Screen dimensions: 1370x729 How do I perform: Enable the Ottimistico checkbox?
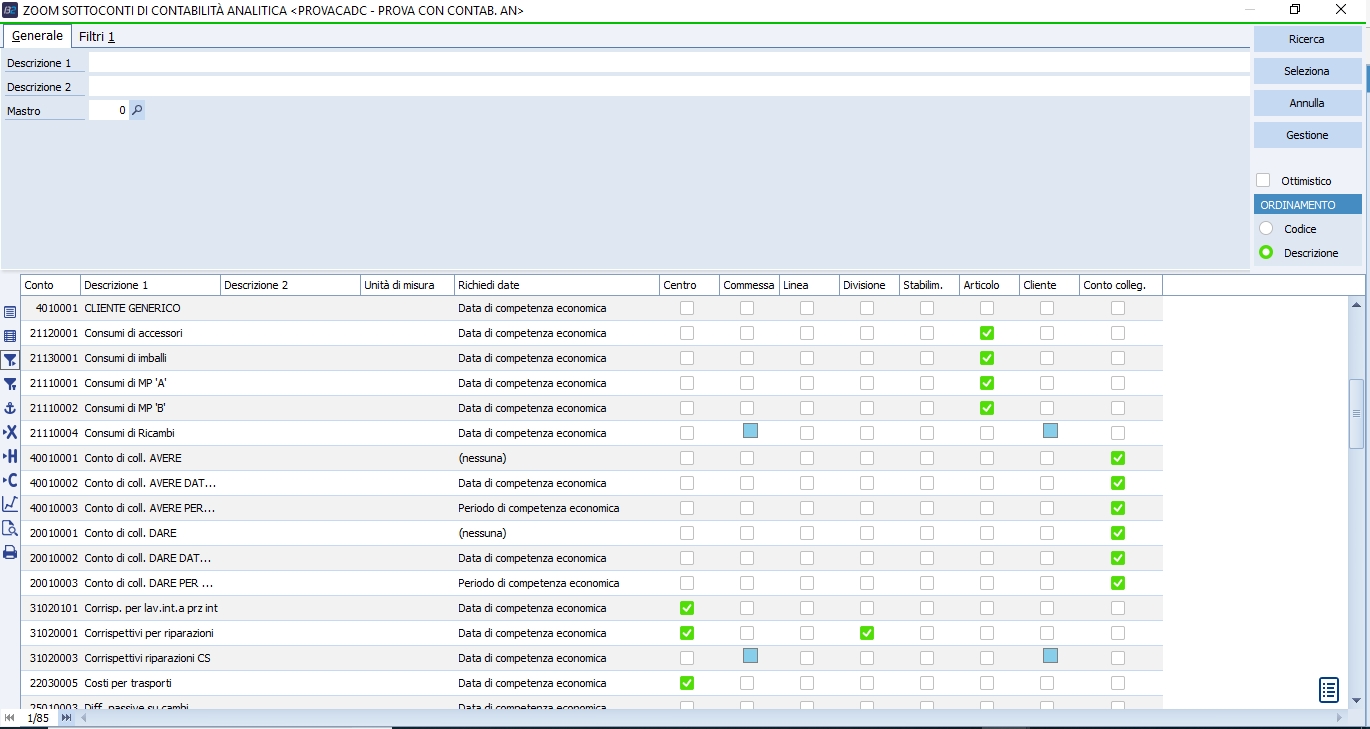click(1263, 181)
